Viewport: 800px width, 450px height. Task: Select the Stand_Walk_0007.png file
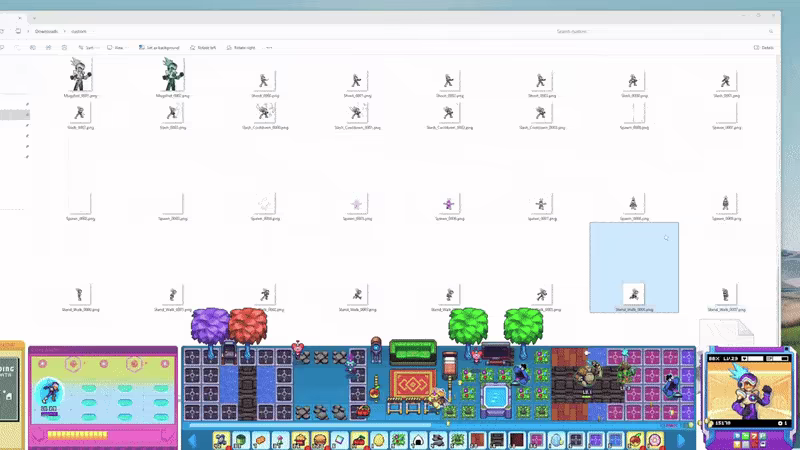tap(726, 297)
